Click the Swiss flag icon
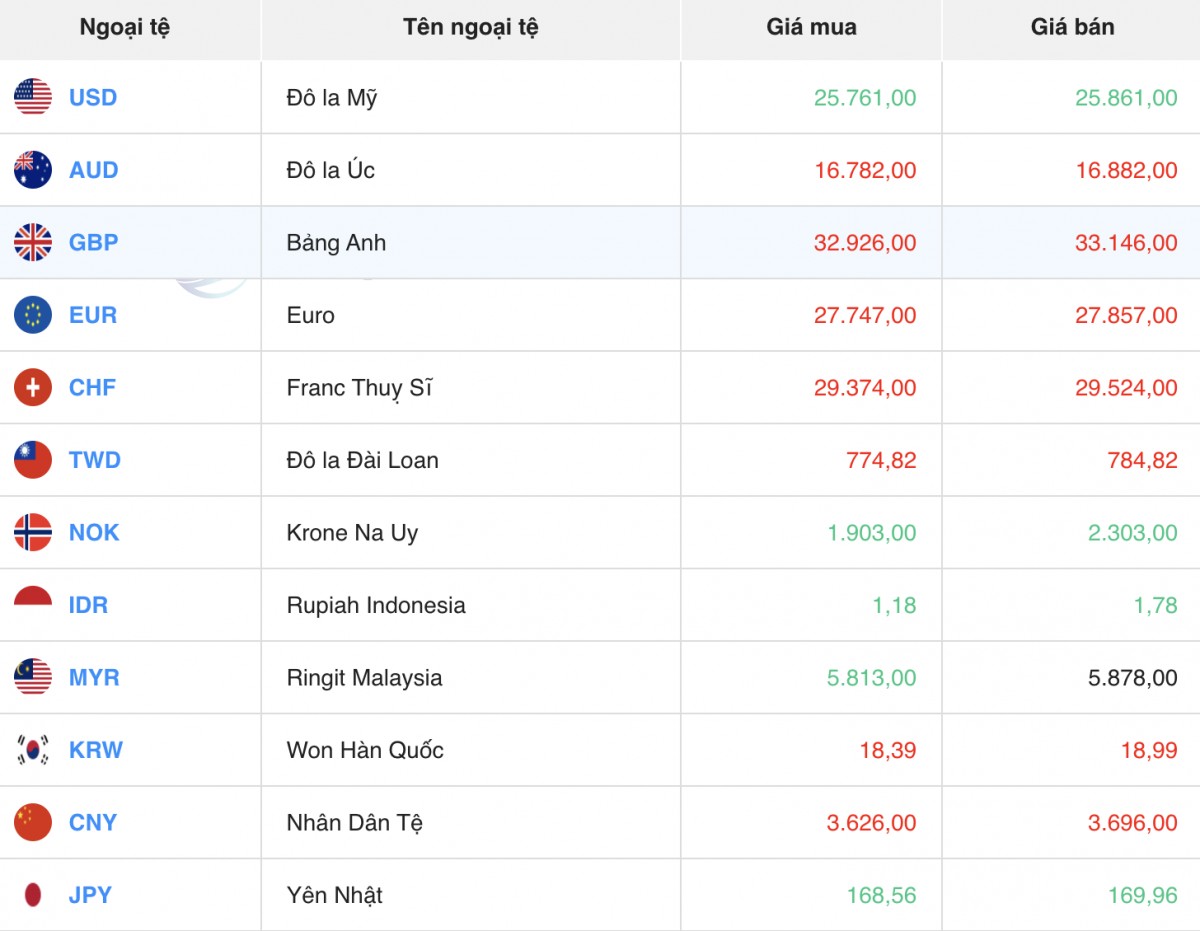 pyautogui.click(x=33, y=387)
